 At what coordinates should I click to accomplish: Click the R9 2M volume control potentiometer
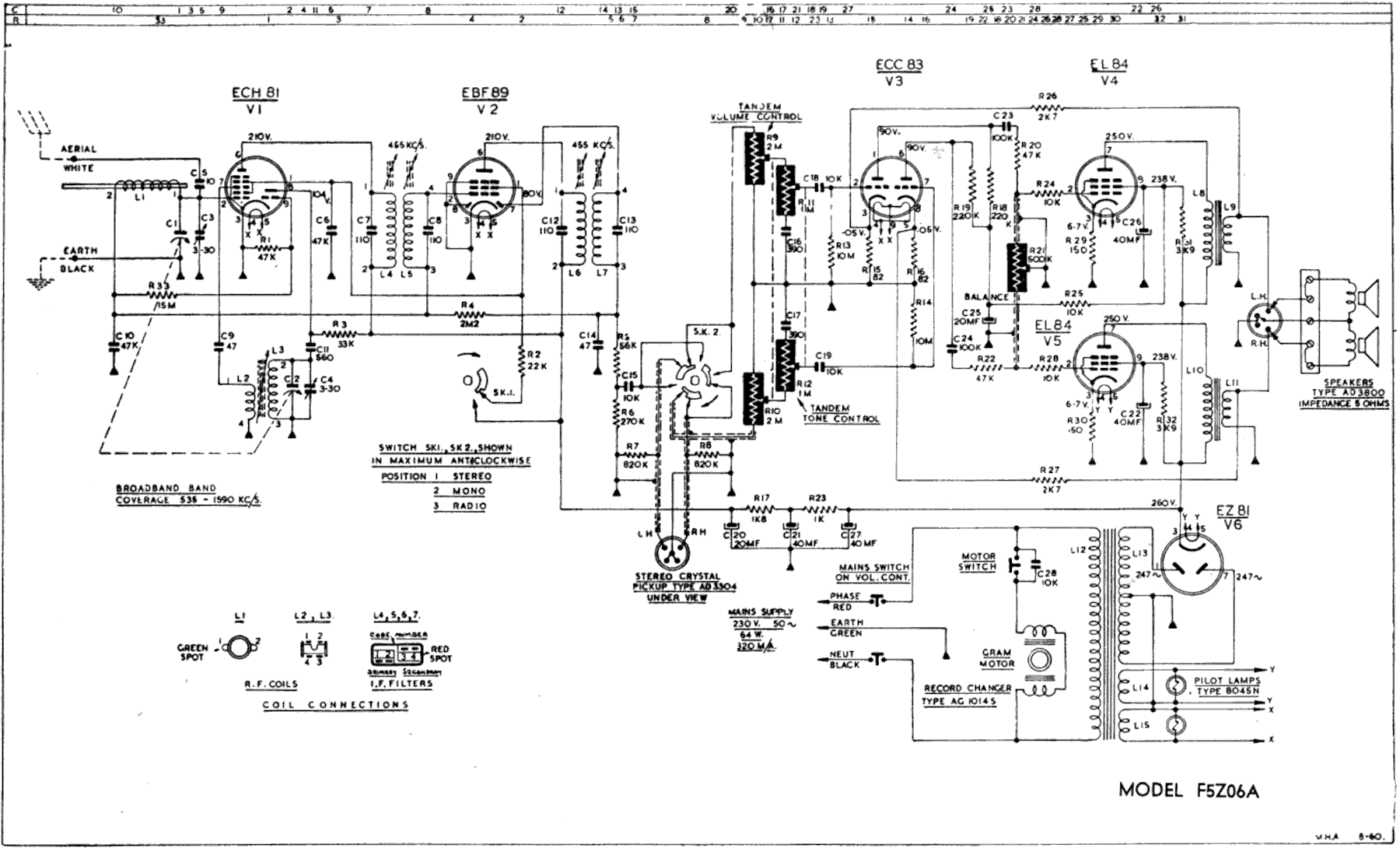(752, 158)
